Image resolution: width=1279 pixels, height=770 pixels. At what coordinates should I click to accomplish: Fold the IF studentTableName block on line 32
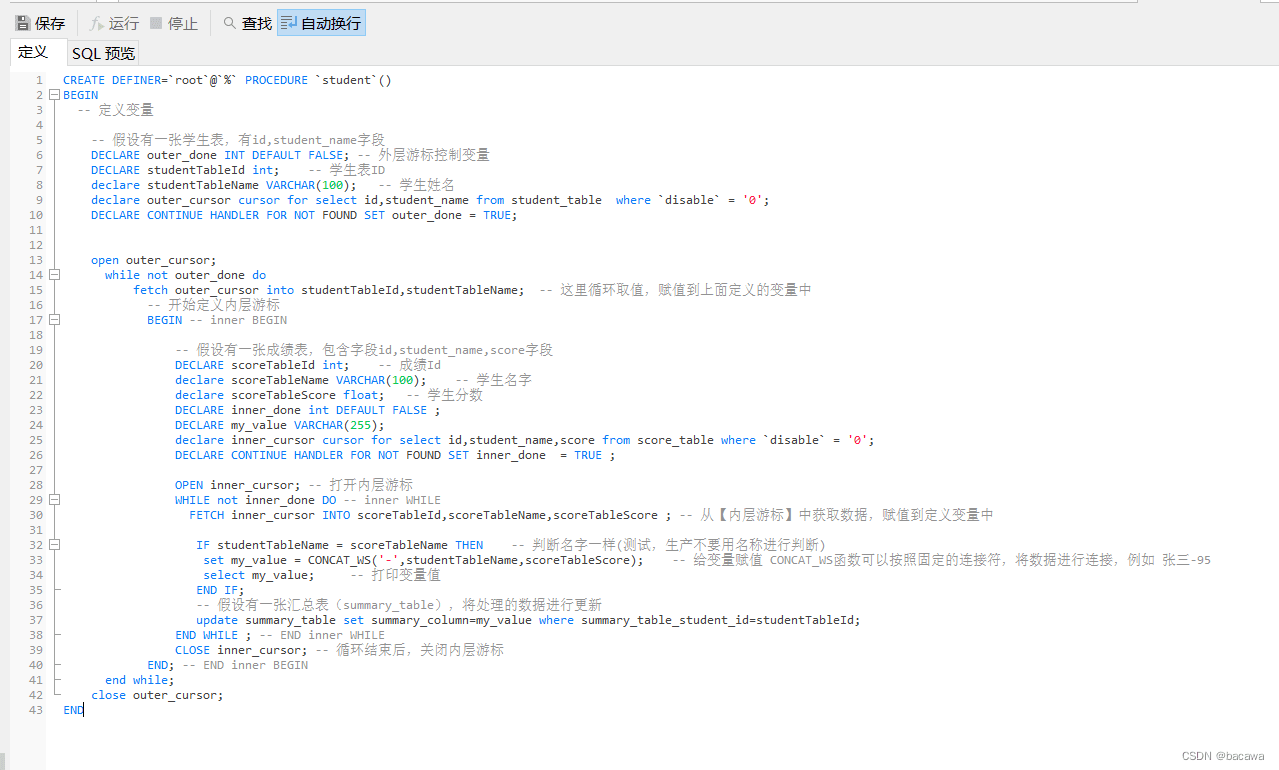54,545
